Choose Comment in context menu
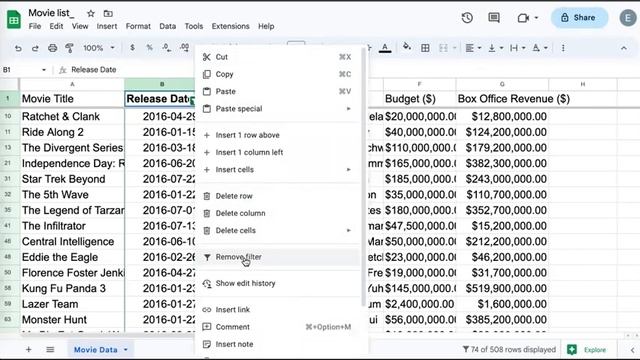The image size is (640, 360). point(278,327)
